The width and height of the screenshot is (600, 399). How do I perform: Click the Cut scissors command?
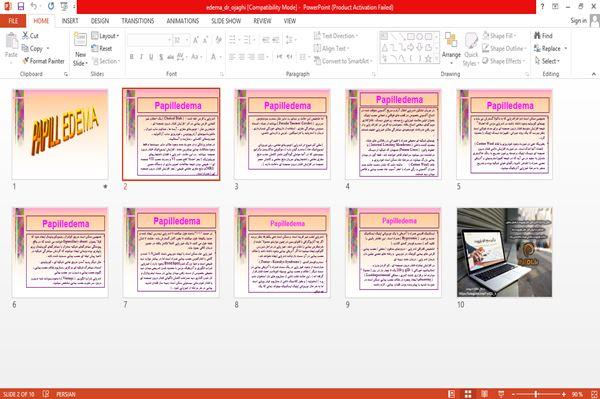click(x=30, y=36)
